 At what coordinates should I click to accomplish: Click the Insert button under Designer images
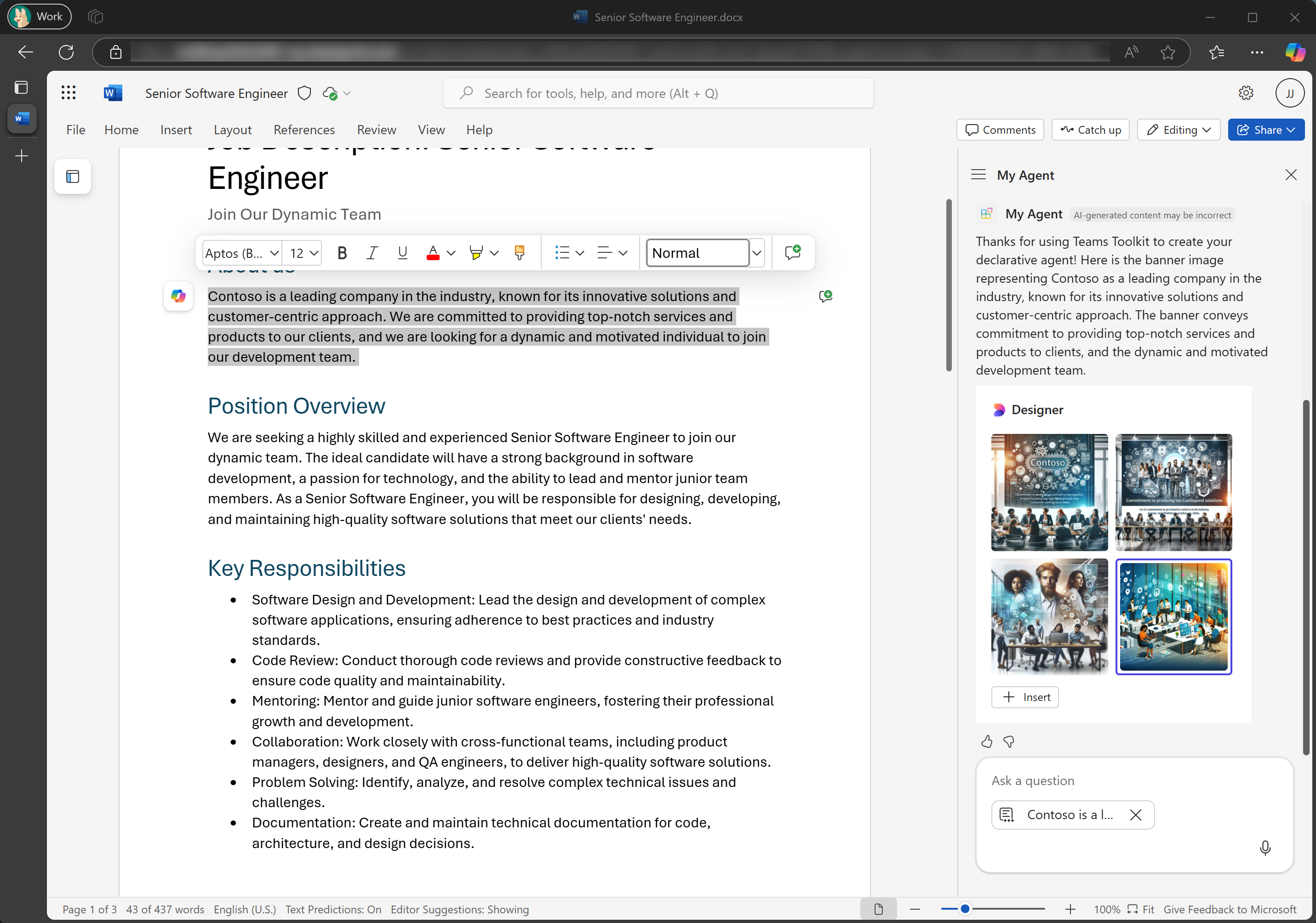pyautogui.click(x=1025, y=697)
